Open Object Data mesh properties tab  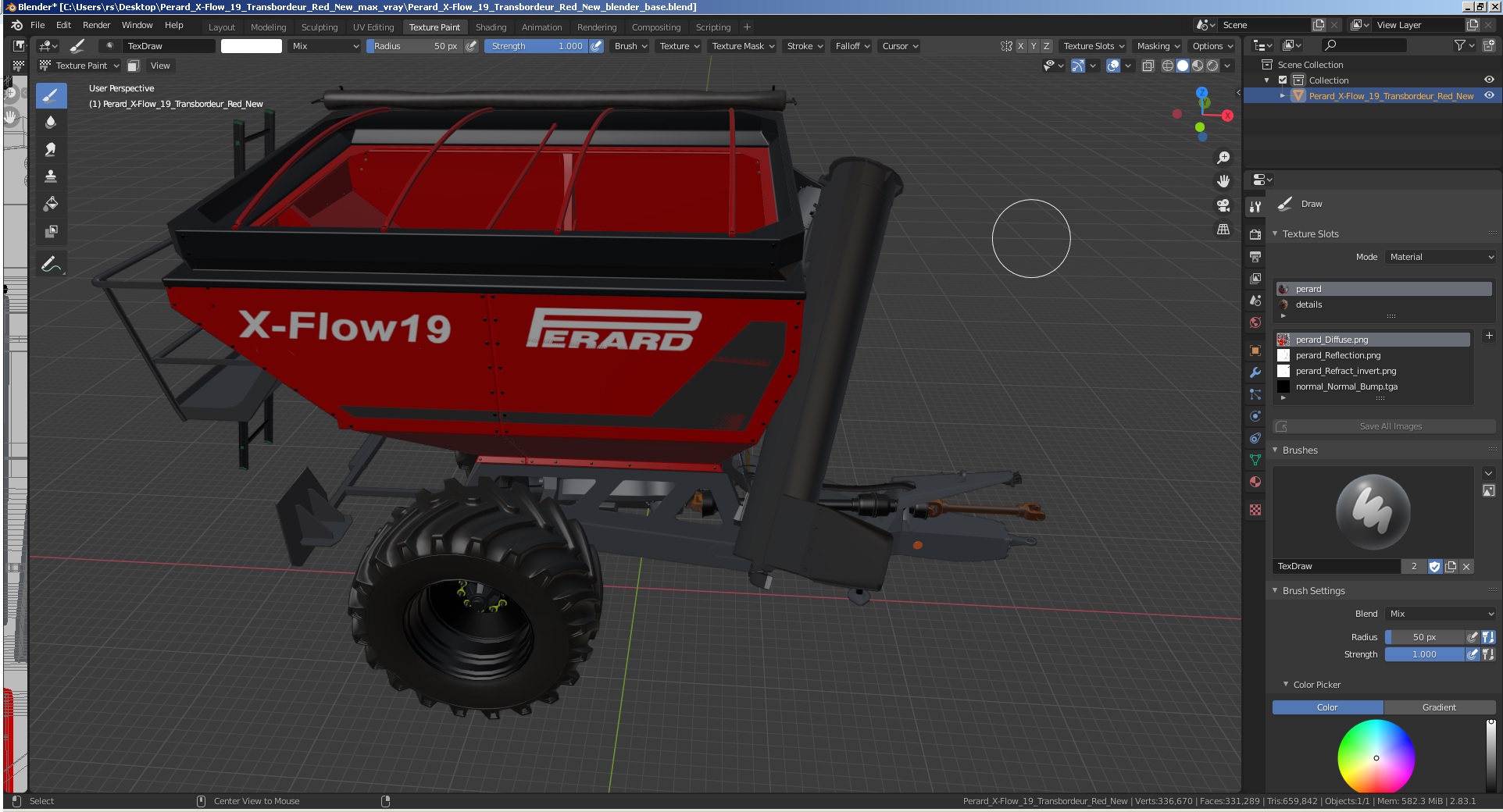[x=1255, y=460]
